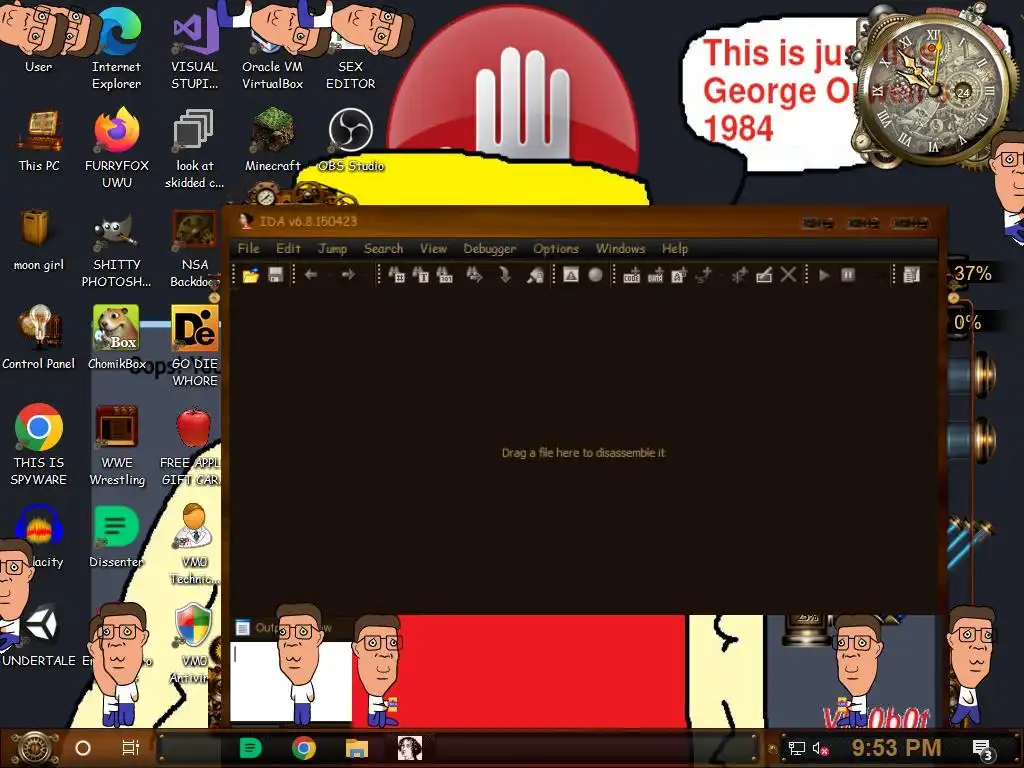1024x768 pixels.
Task: Click the Chrome taskbar icon
Action: (x=304, y=748)
